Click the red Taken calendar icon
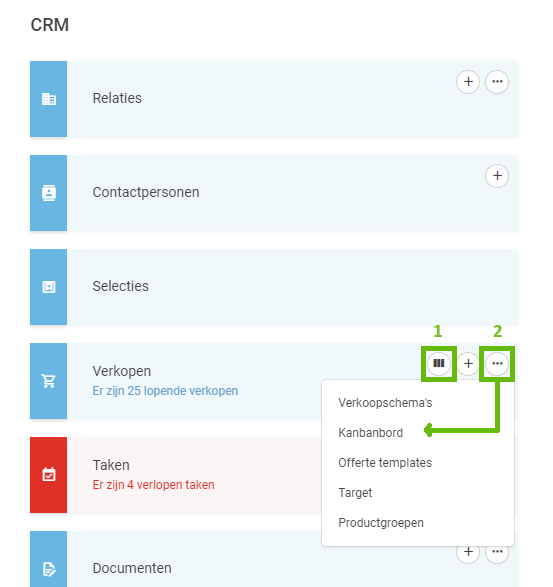This screenshot has height=587, width=553. 49,475
